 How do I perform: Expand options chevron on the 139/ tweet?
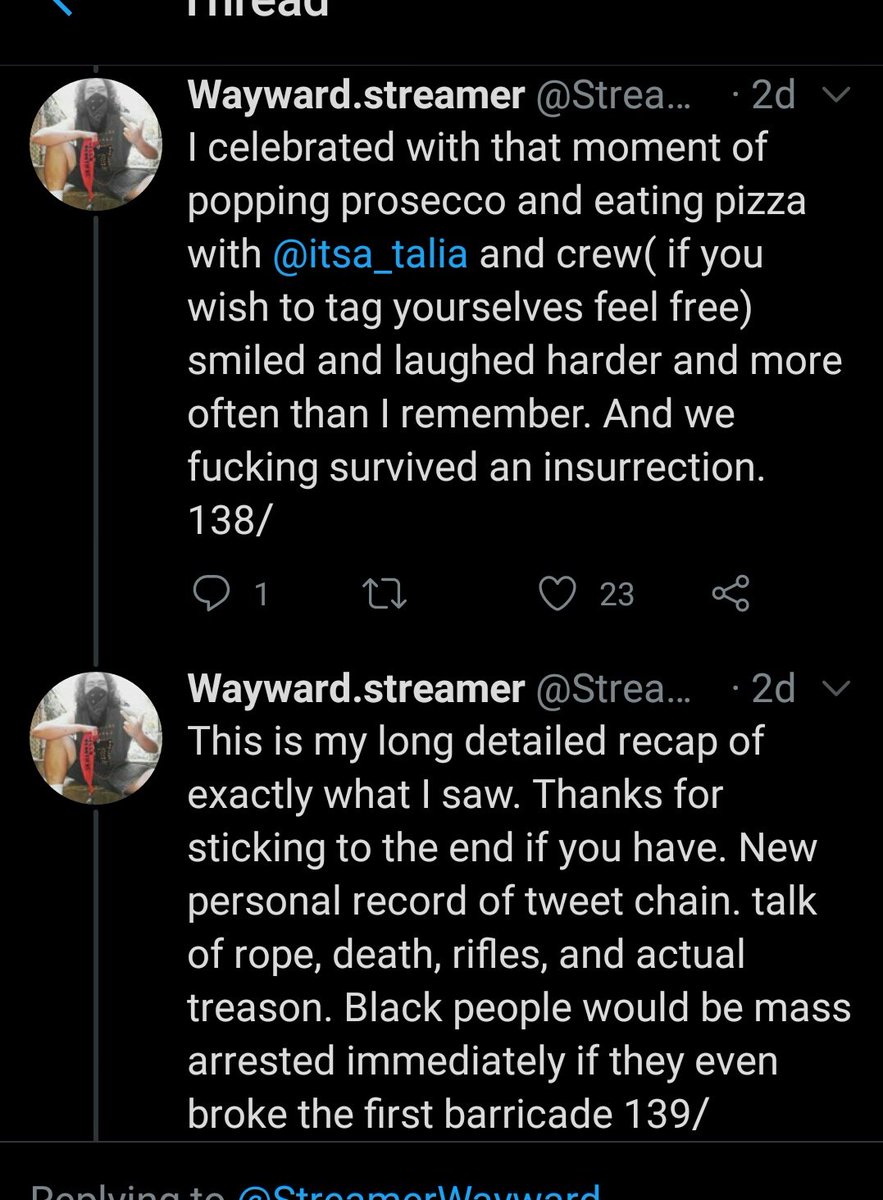pyautogui.click(x=834, y=689)
